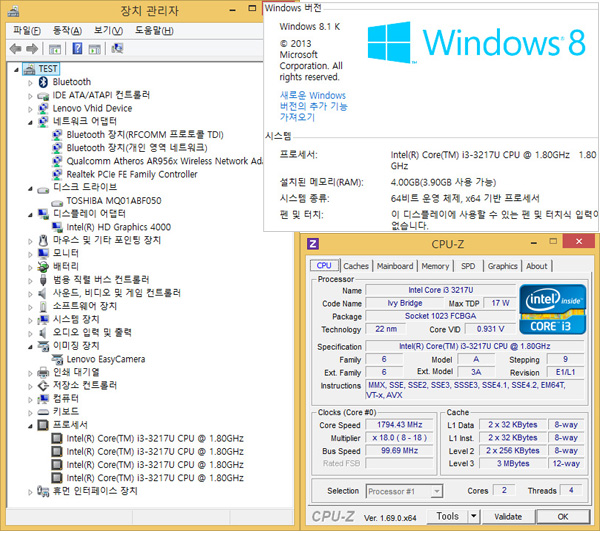Viewport: 600px width, 533px height.
Task: Click the TEST computer root node icon
Action: (x=29, y=69)
